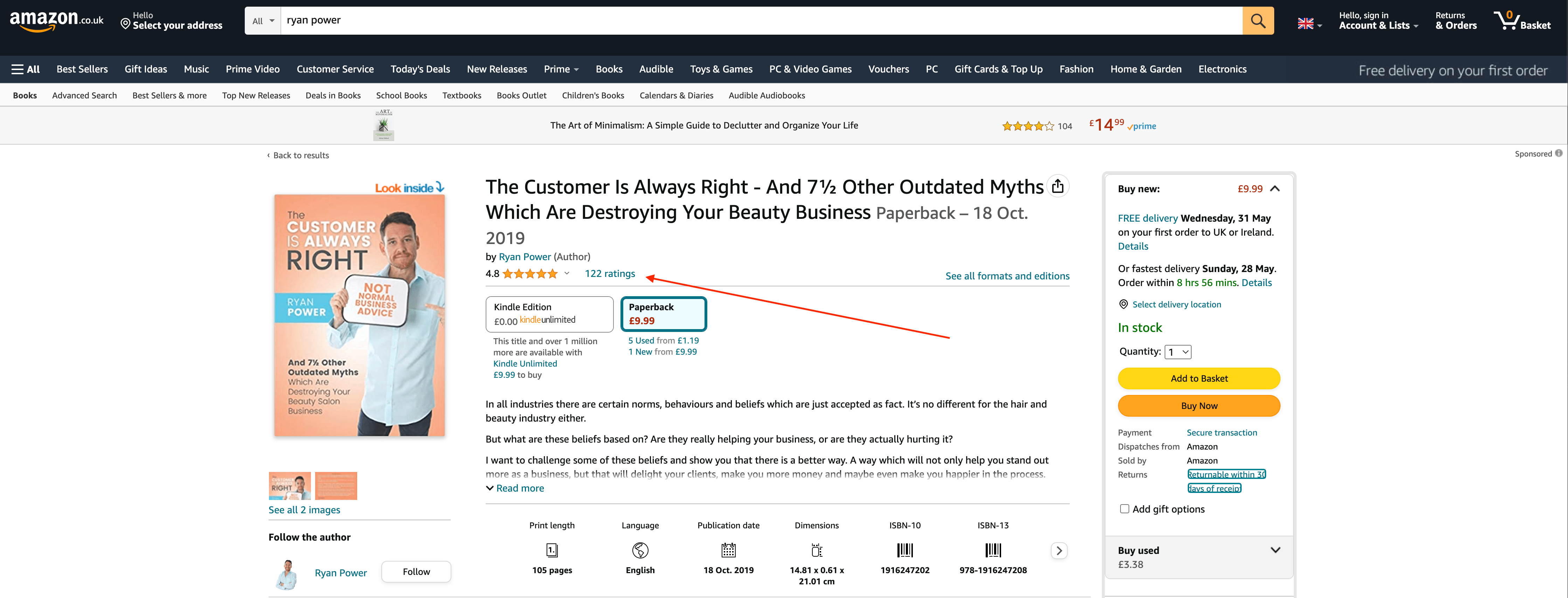This screenshot has height=598, width=1568.
Task: Open Best Sellers in nav bar
Action: [x=82, y=69]
